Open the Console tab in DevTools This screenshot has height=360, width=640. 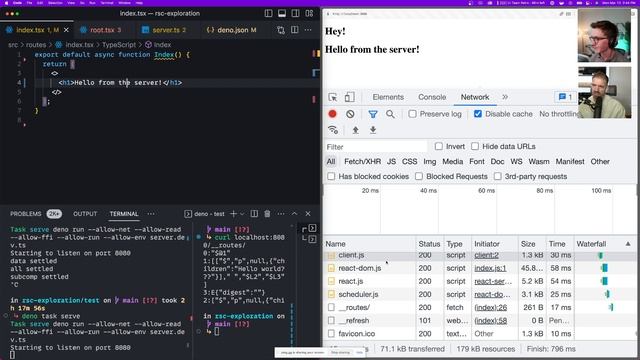point(432,97)
